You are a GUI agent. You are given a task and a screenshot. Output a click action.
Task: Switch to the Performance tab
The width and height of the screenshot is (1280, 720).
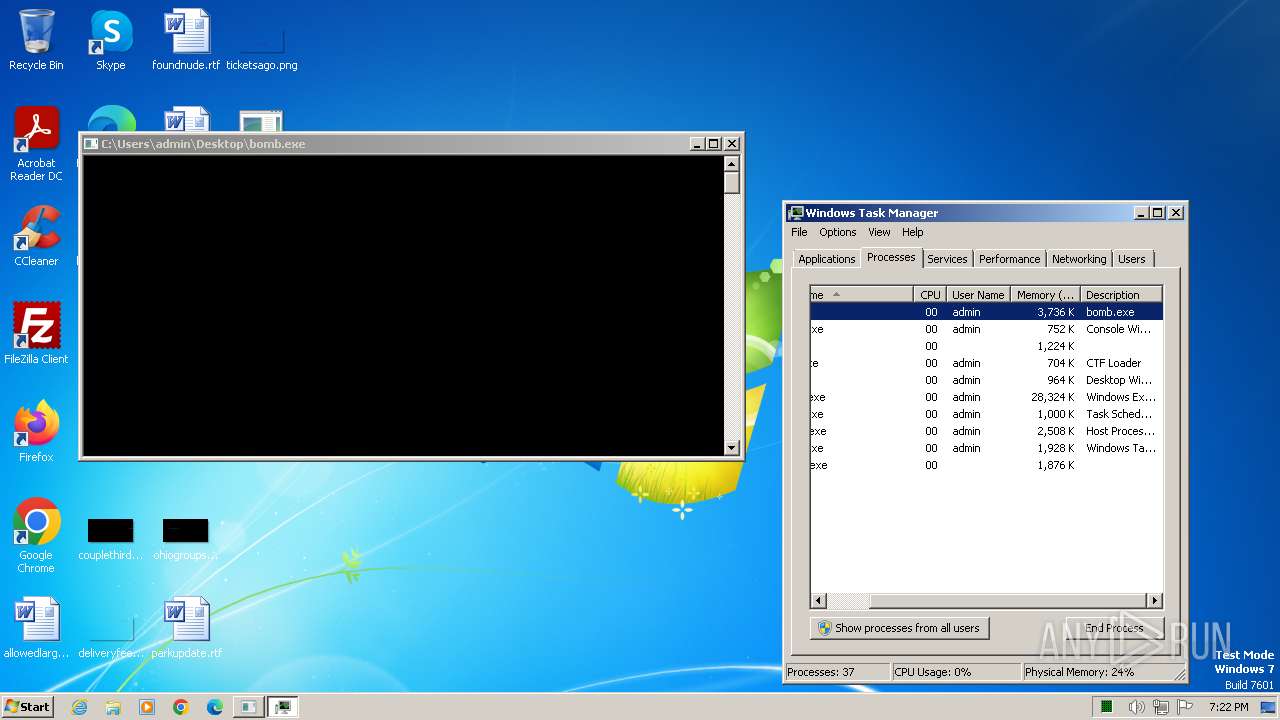tap(1009, 259)
